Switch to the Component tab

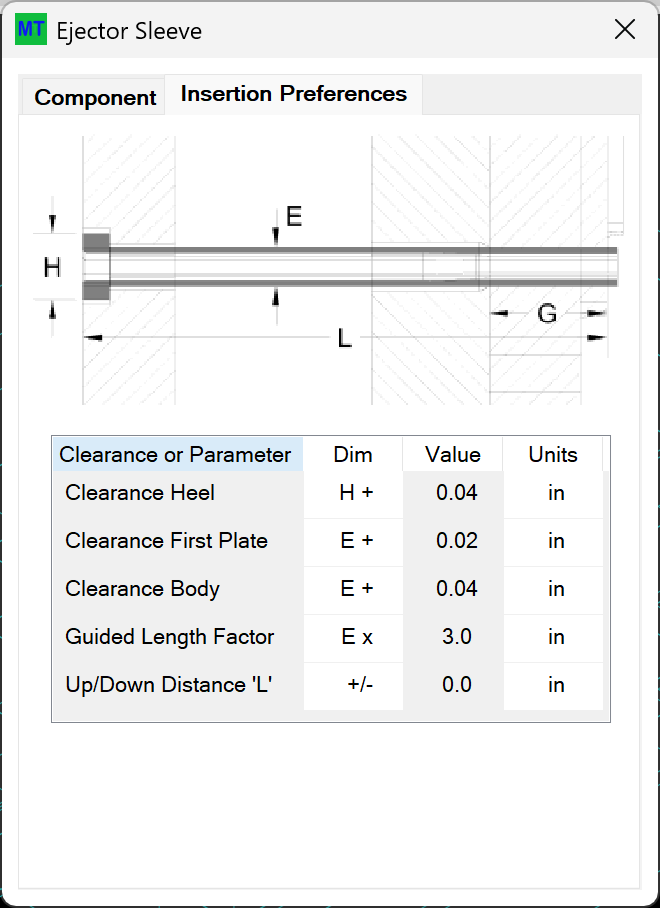(x=94, y=97)
